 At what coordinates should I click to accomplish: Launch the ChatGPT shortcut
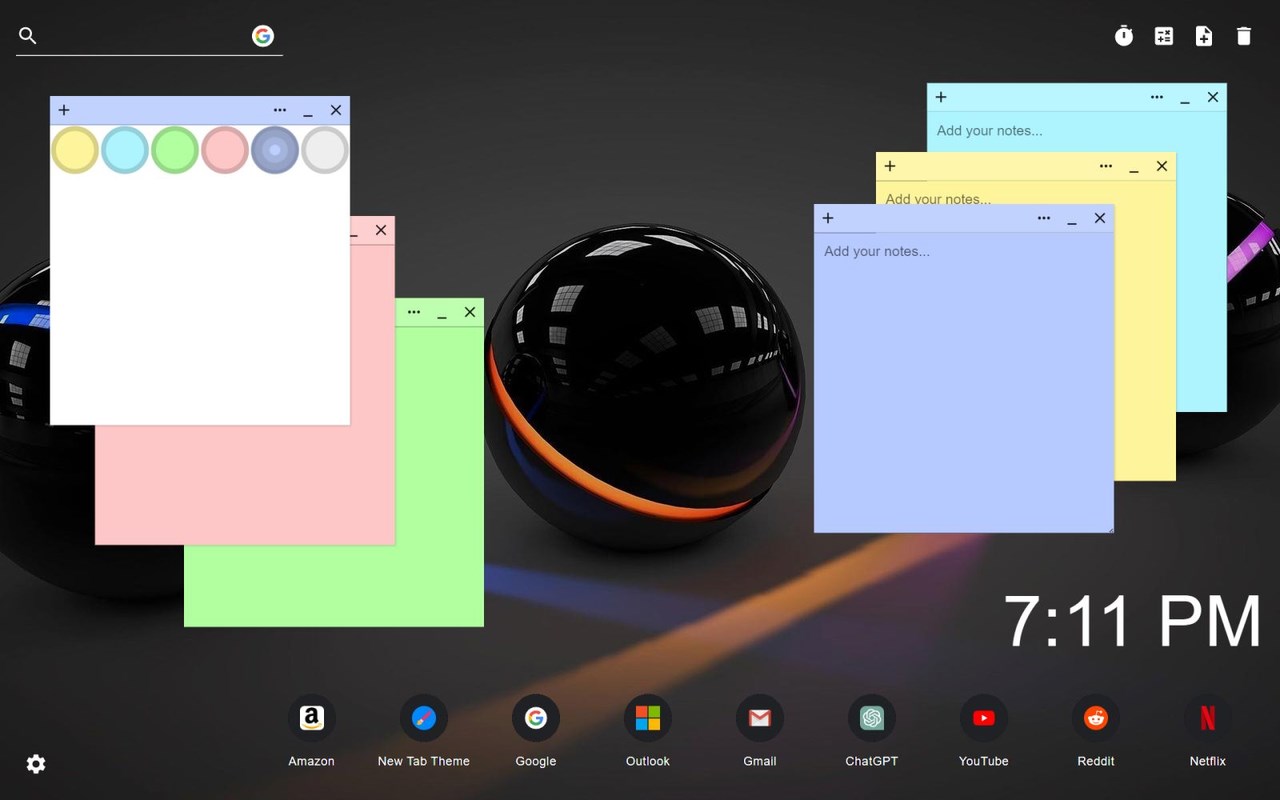[872, 718]
